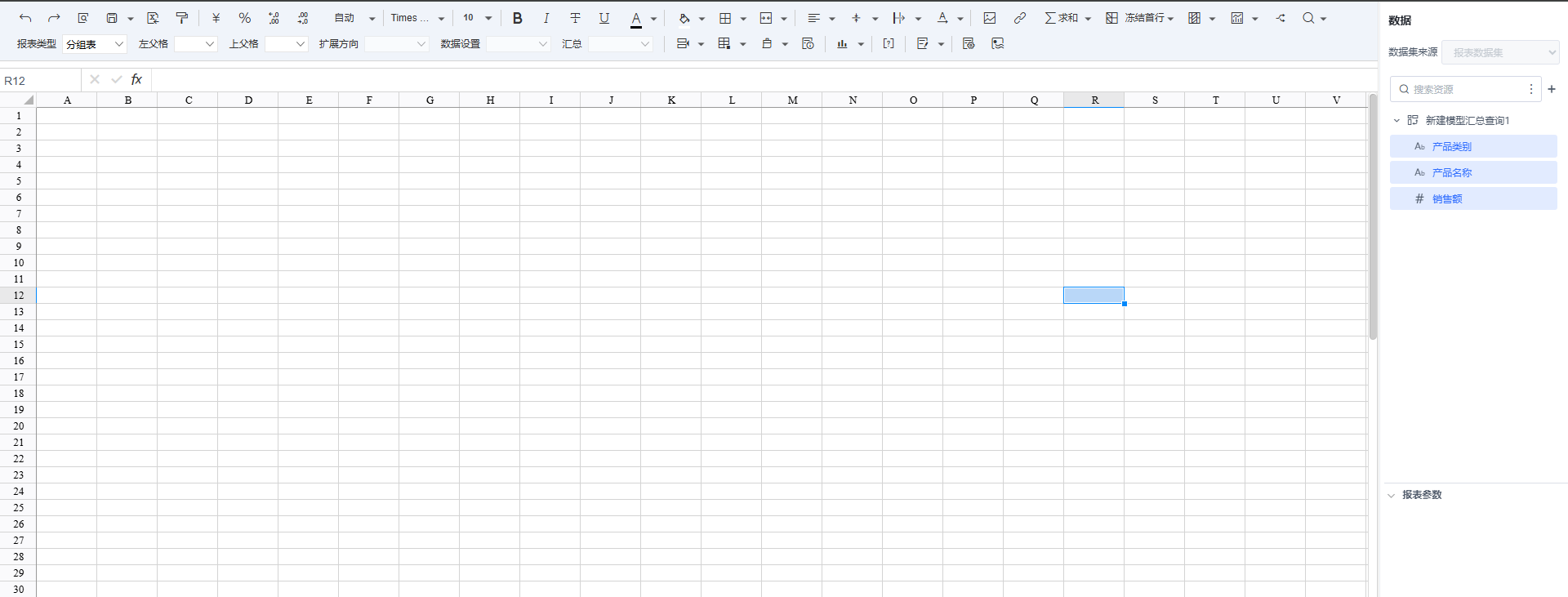
Task: Open the 左父格 dropdown
Action: 196,44
